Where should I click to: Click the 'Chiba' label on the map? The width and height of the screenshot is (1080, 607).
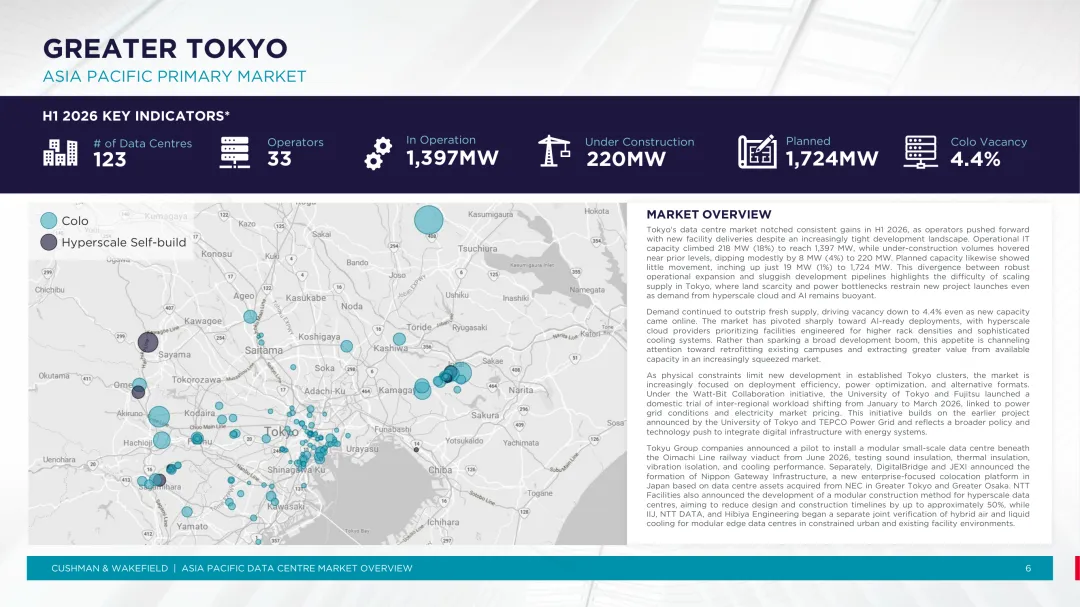(x=440, y=470)
